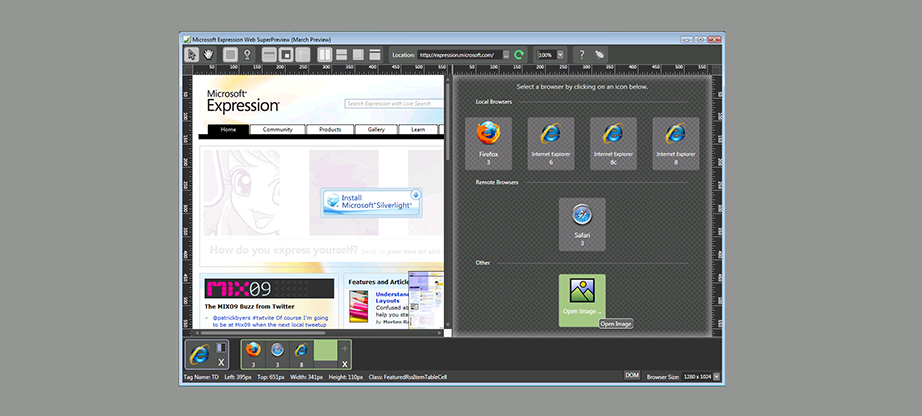Click Tag Name: TD status text

pyautogui.click(x=201, y=377)
